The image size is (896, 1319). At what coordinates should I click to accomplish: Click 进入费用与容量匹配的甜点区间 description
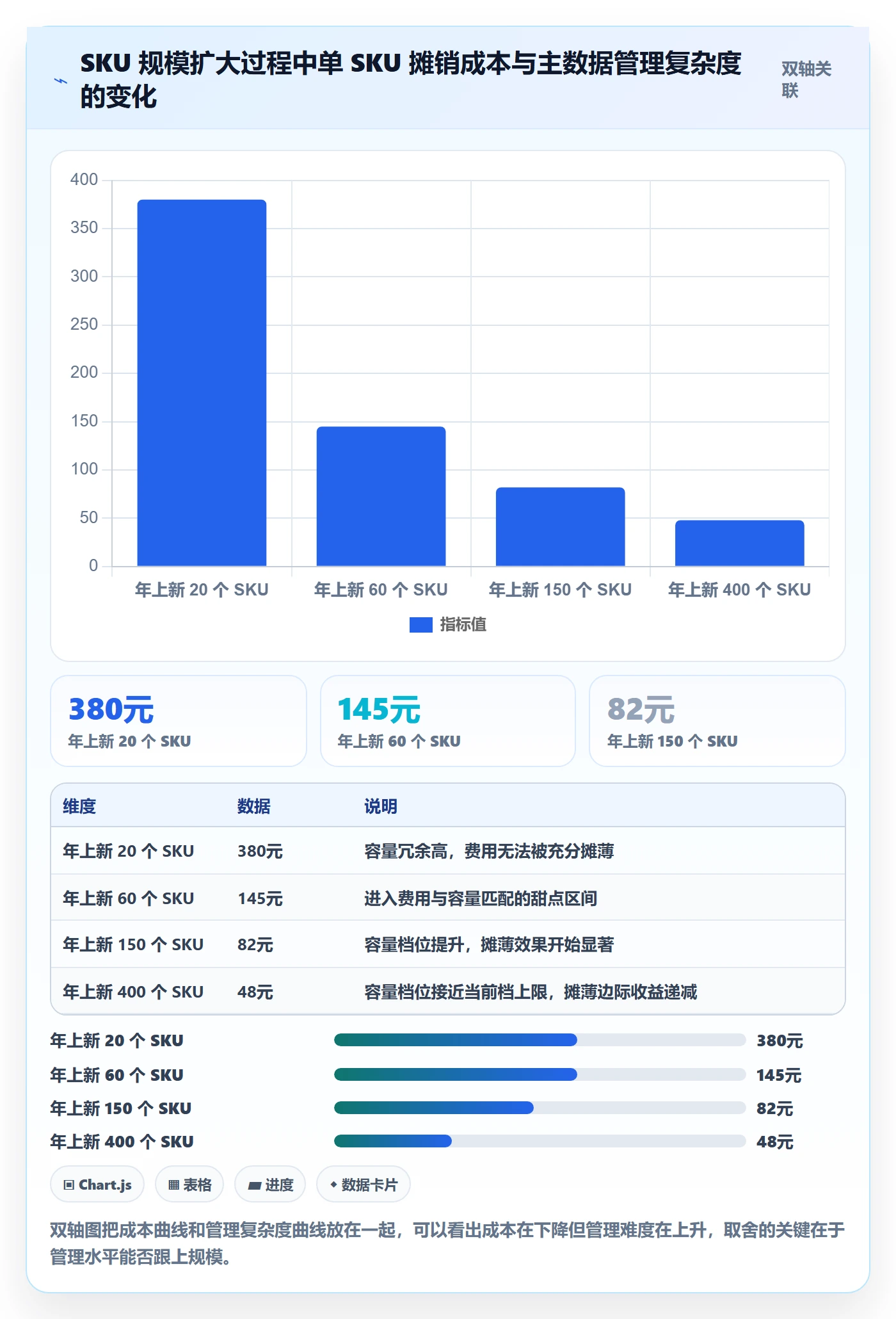(x=481, y=898)
